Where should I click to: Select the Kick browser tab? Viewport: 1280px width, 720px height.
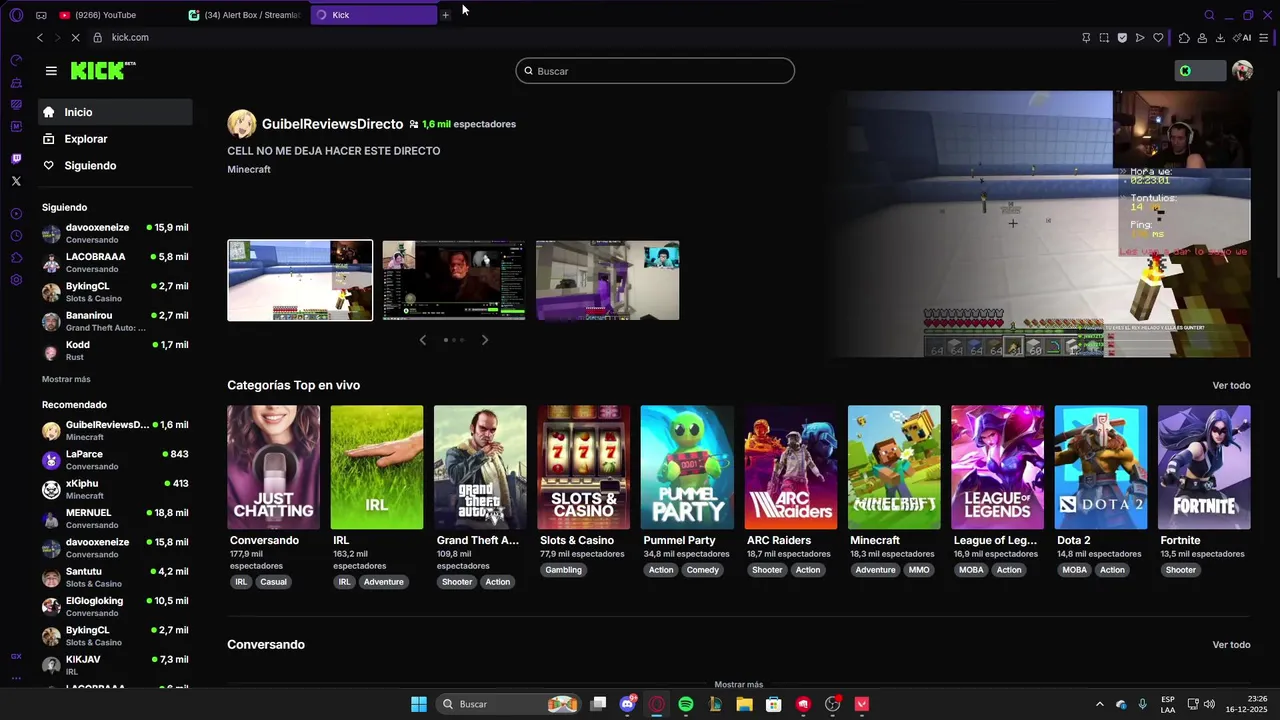coord(374,15)
